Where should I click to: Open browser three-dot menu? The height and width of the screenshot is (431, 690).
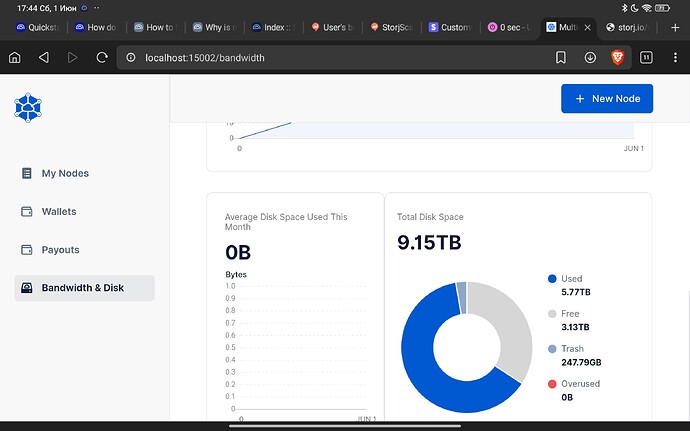[675, 58]
